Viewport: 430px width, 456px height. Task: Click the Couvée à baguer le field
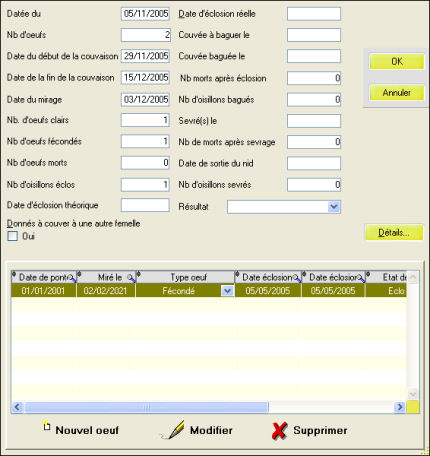[314, 35]
